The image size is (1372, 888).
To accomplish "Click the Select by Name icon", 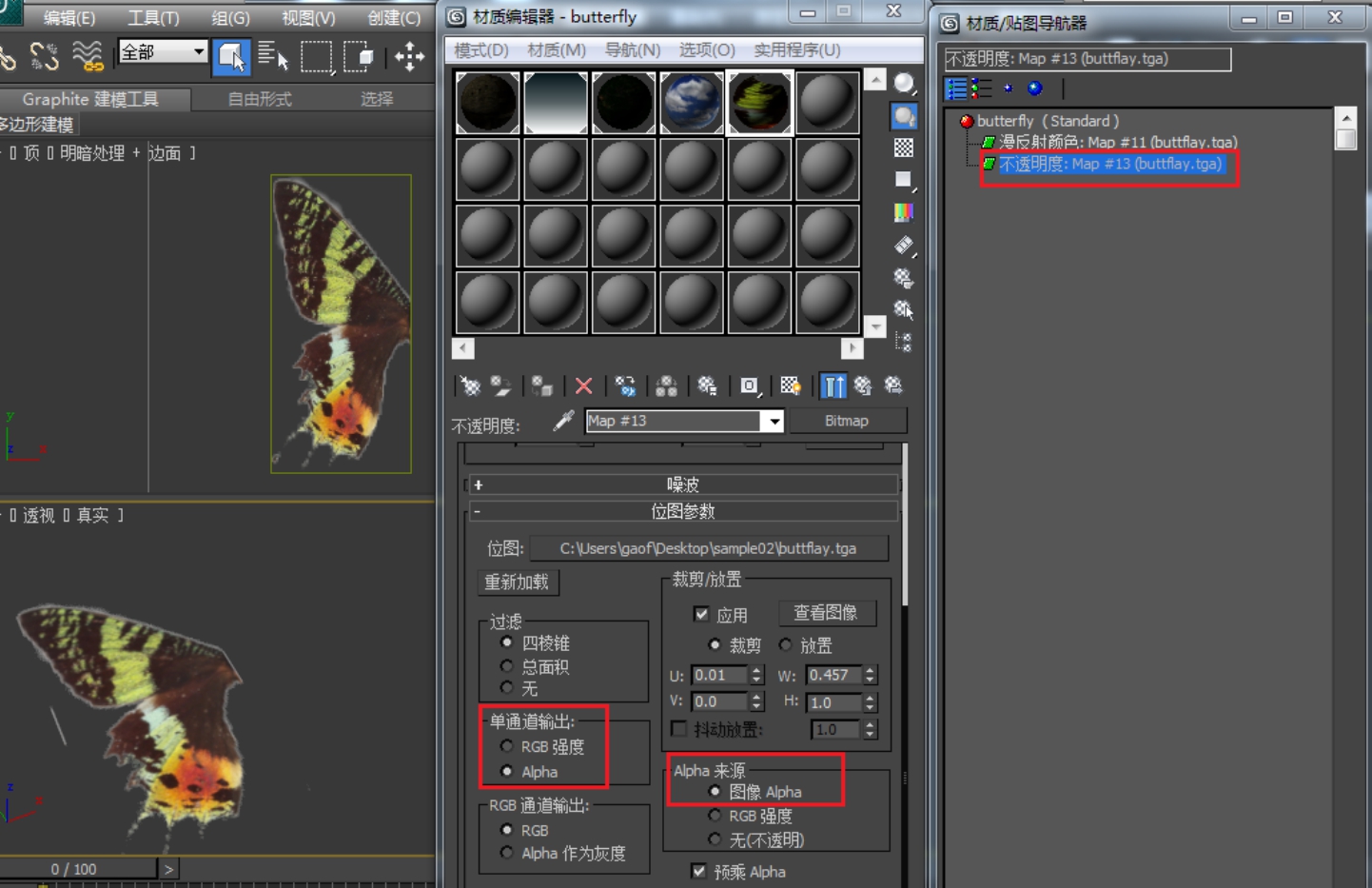I will 273,57.
